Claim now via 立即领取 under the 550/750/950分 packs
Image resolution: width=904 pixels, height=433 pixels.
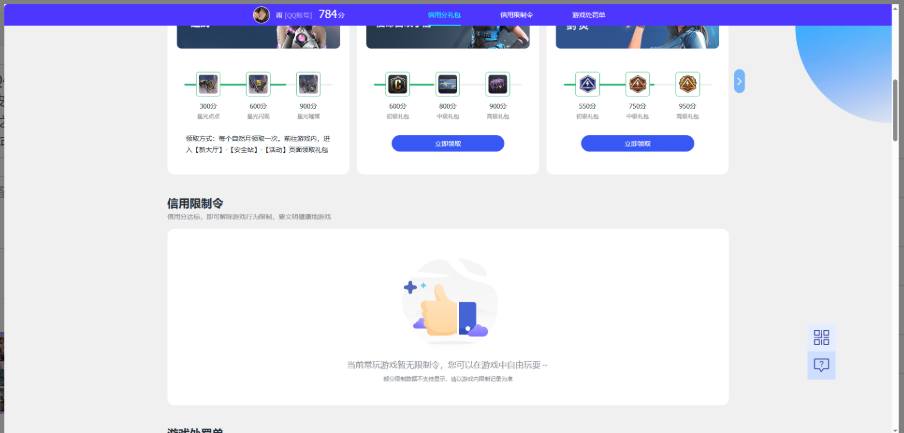[x=638, y=144]
